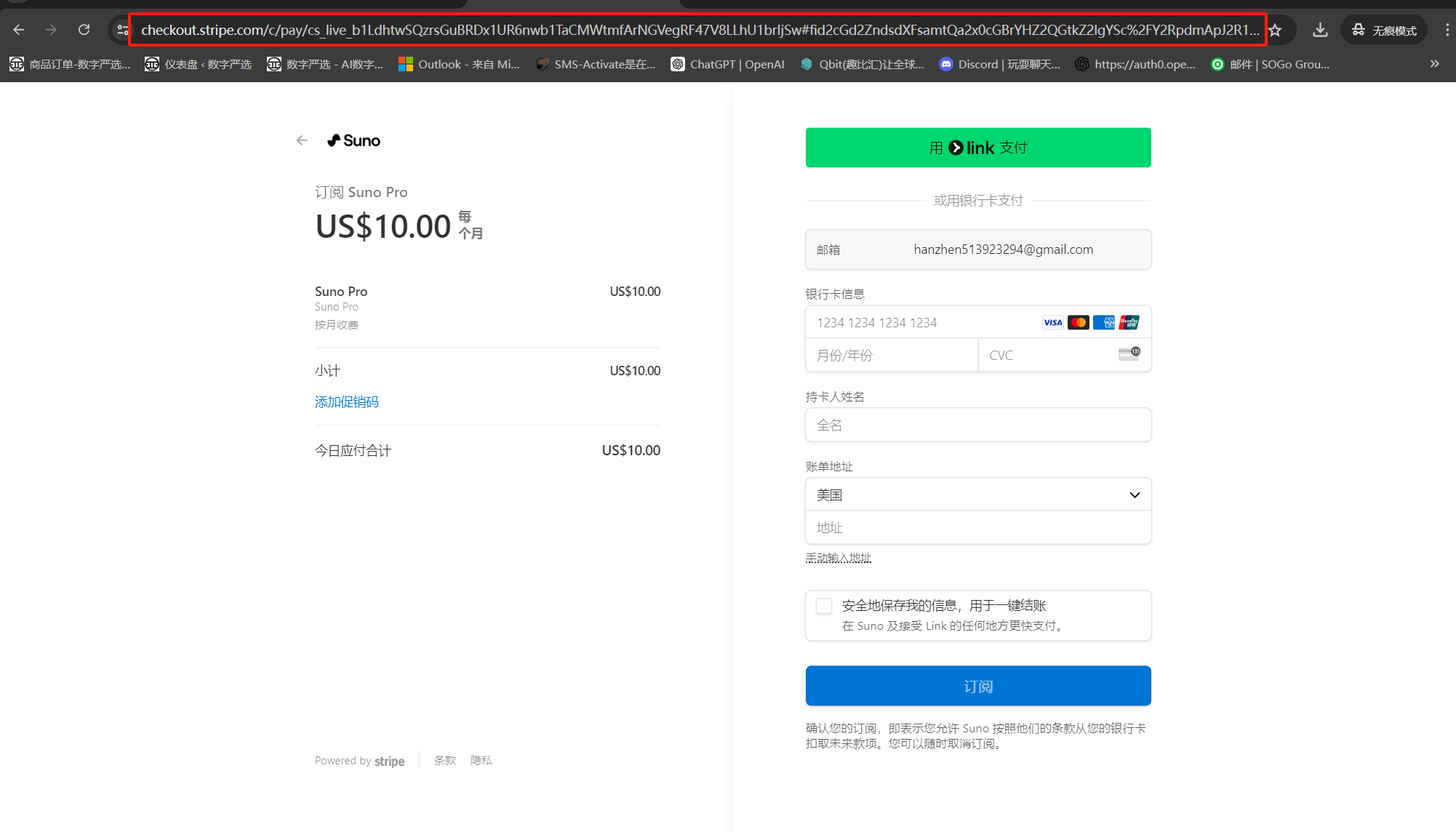Click the 月份/年份 expiry field
The image size is (1456, 832).
coord(892,355)
